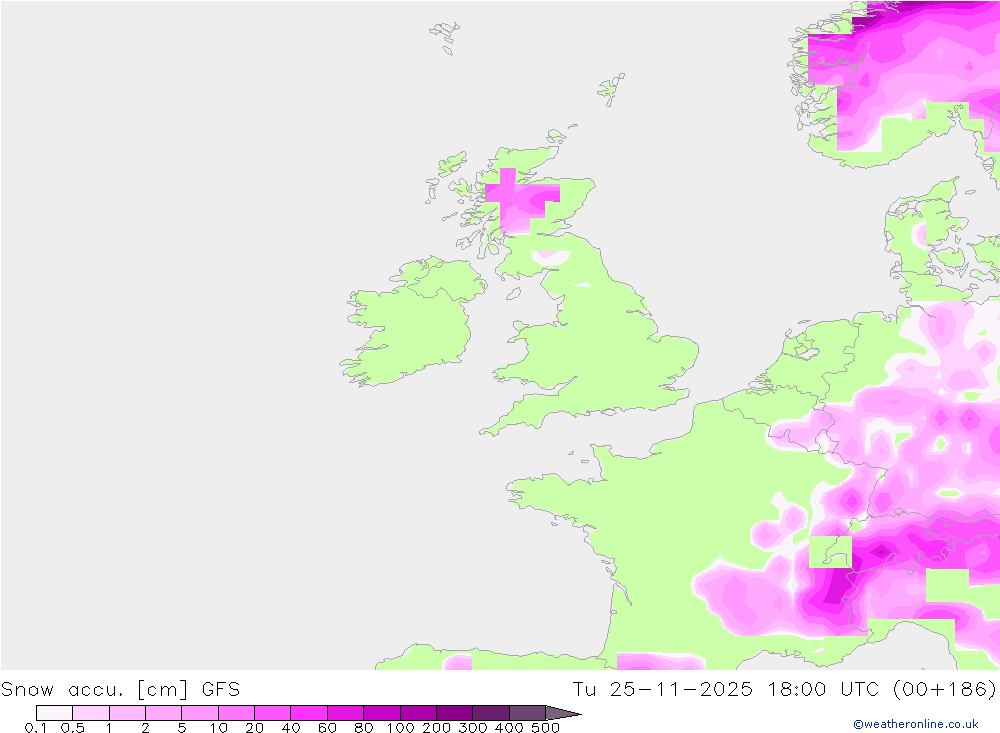Click the 'Tu 25-11-2025 18:00 UTC (00+186)' timestamp

coord(784,690)
